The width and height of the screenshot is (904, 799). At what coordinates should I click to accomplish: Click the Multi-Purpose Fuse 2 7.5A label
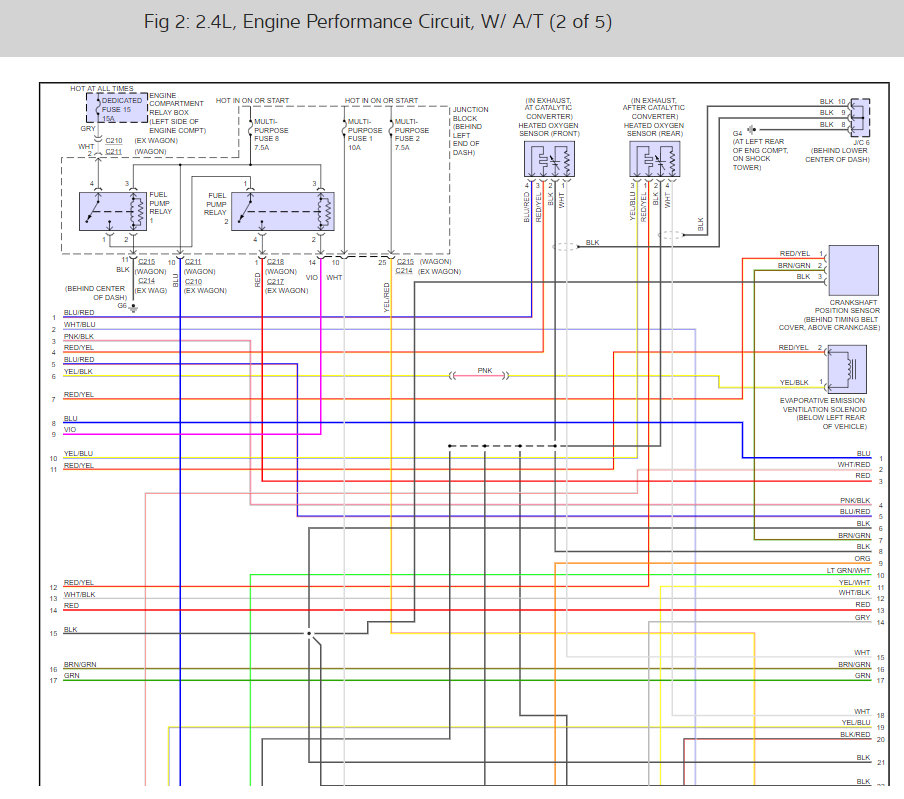412,134
